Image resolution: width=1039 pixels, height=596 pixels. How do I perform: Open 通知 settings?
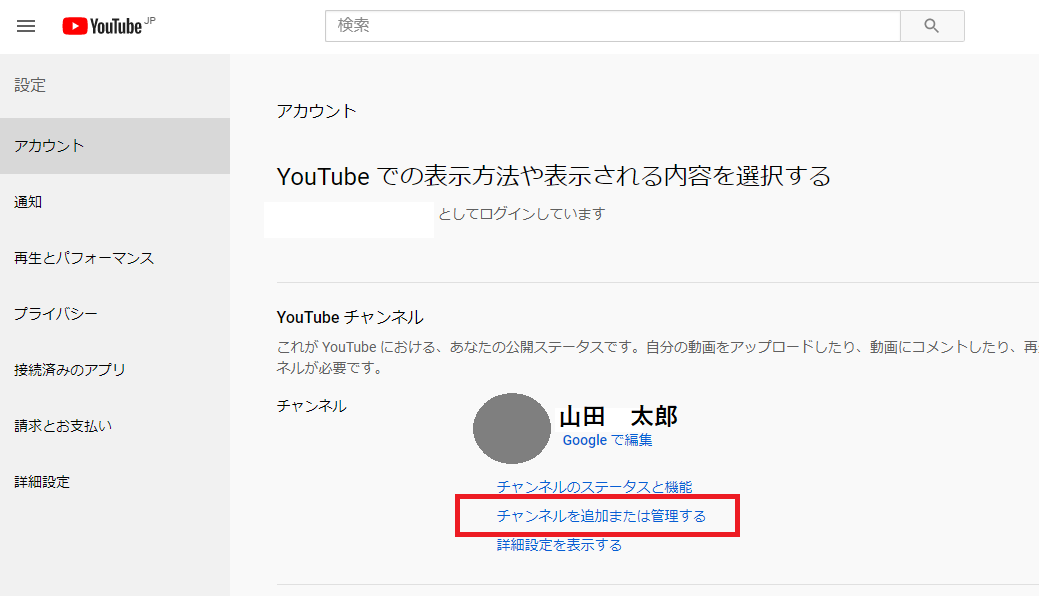click(x=115, y=202)
